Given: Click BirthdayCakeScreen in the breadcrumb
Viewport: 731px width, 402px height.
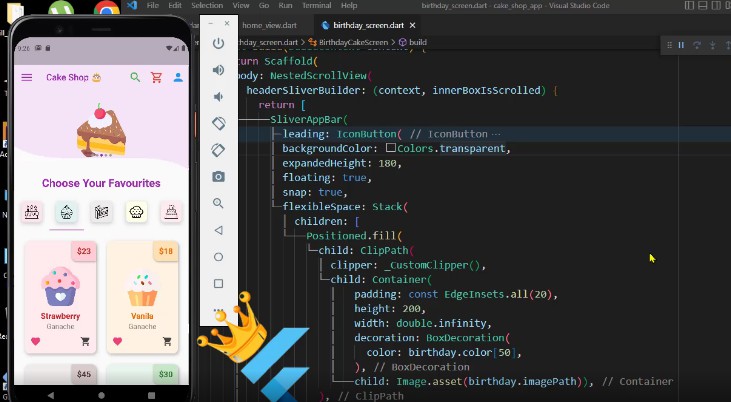Looking at the screenshot, I should pyautogui.click(x=353, y=42).
